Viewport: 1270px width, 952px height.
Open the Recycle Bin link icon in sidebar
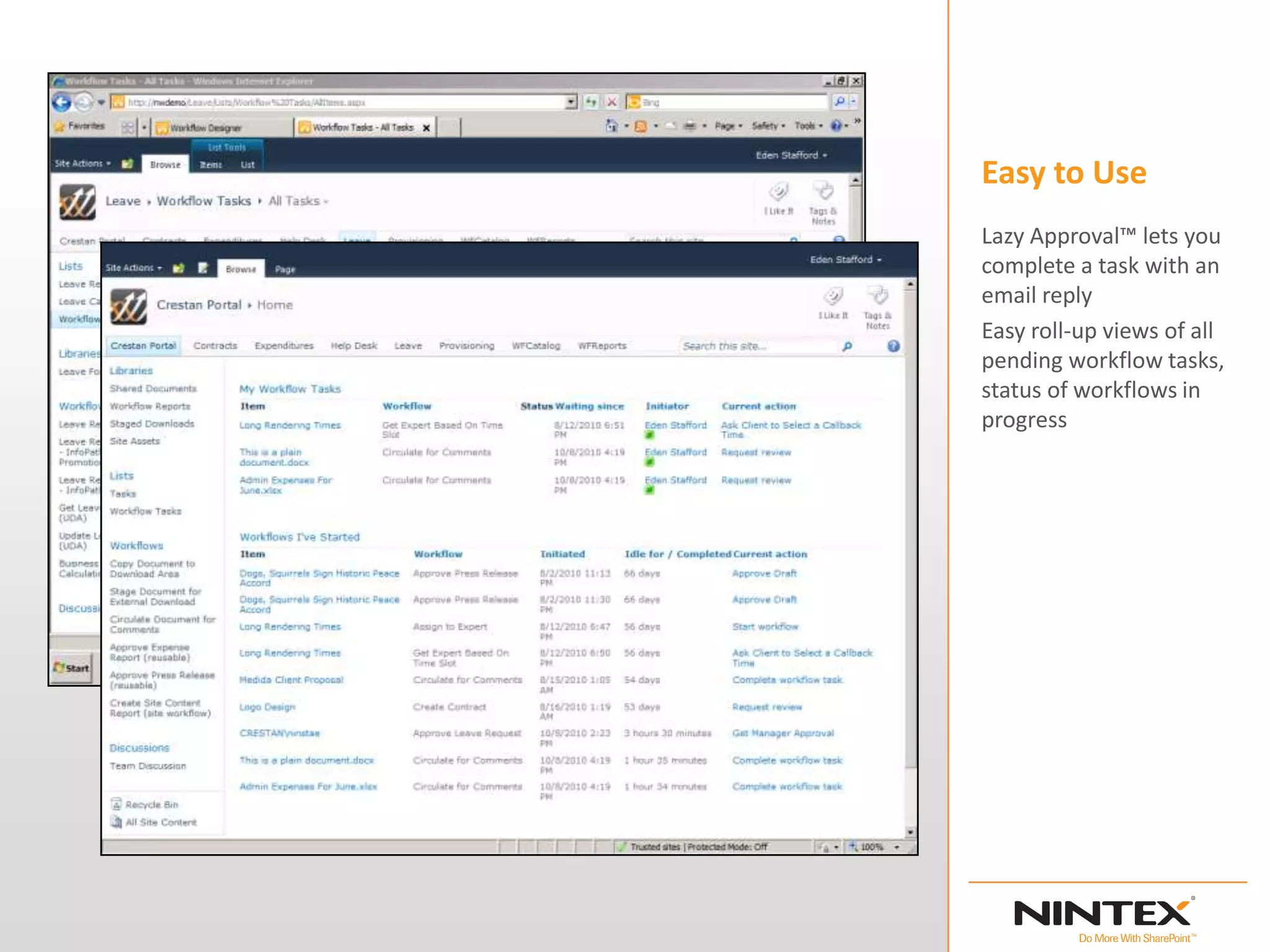coord(116,804)
